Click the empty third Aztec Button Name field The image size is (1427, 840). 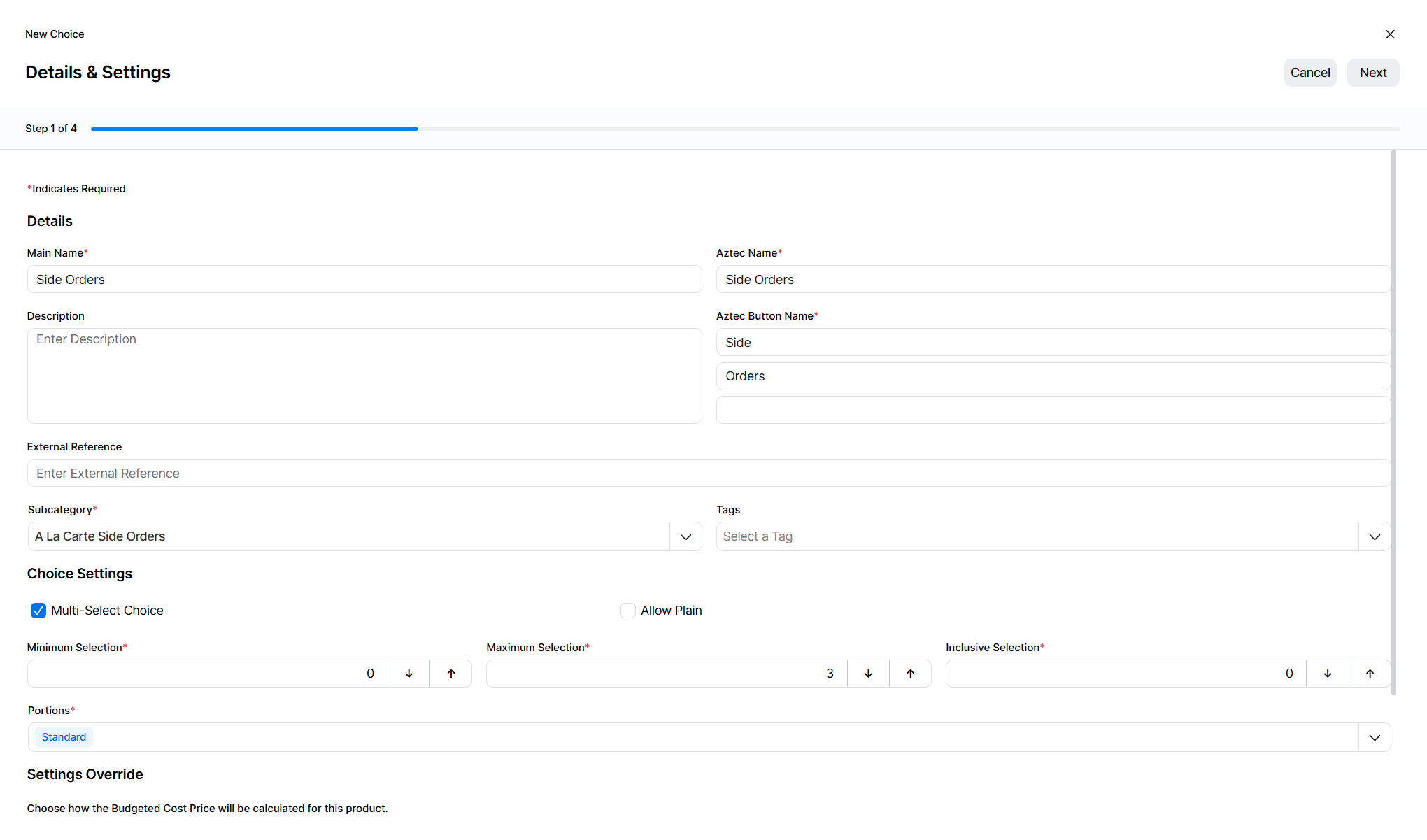[1053, 410]
